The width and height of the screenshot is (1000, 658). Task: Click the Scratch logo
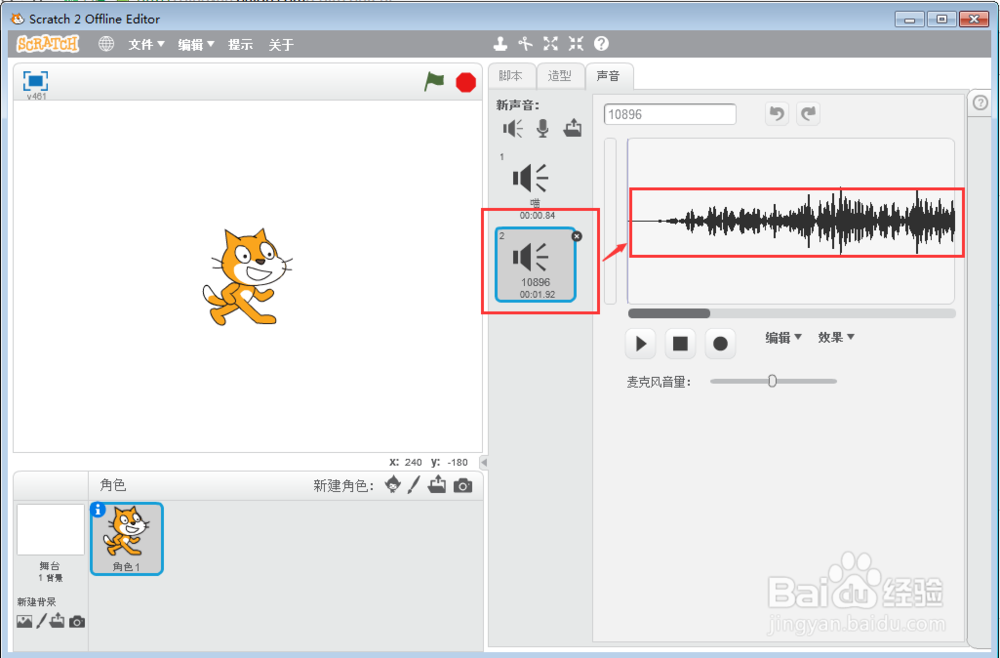48,44
